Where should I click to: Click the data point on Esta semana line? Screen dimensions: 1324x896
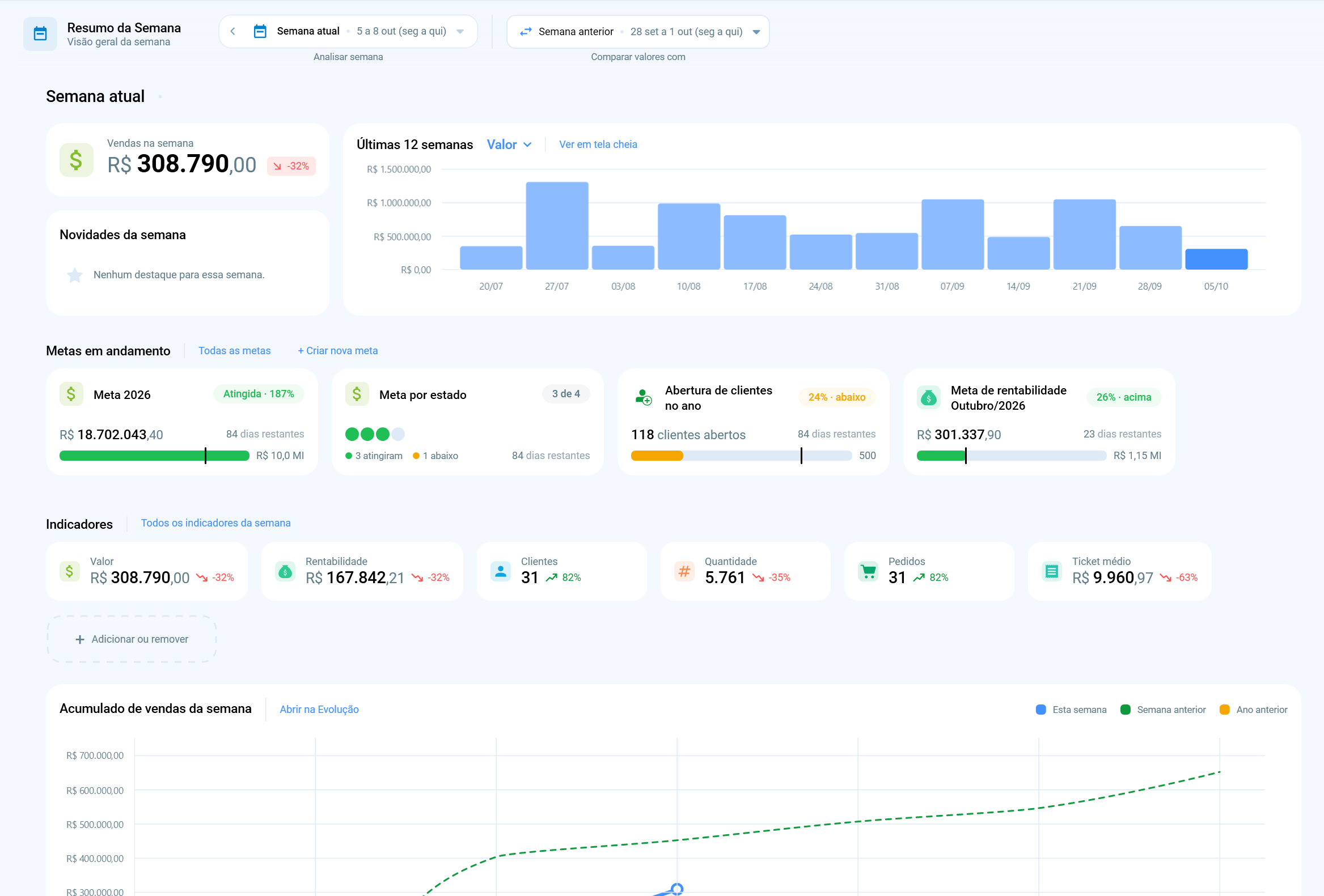pos(677,889)
